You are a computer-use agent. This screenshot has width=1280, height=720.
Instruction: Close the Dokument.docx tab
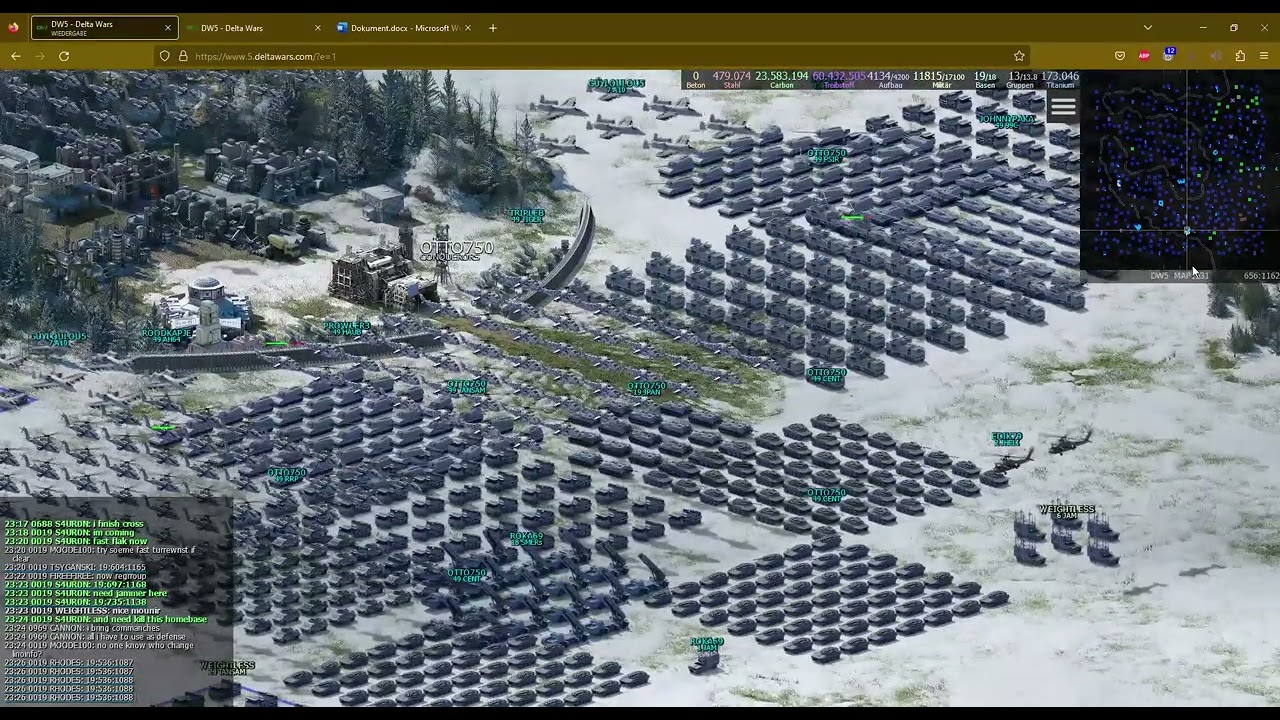470,28
